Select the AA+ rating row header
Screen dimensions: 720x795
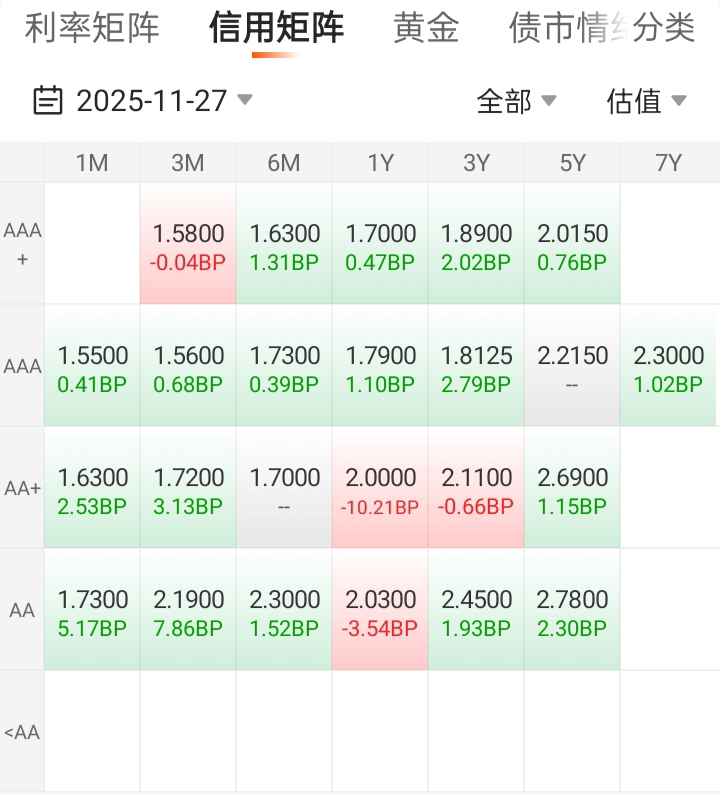tap(22, 488)
